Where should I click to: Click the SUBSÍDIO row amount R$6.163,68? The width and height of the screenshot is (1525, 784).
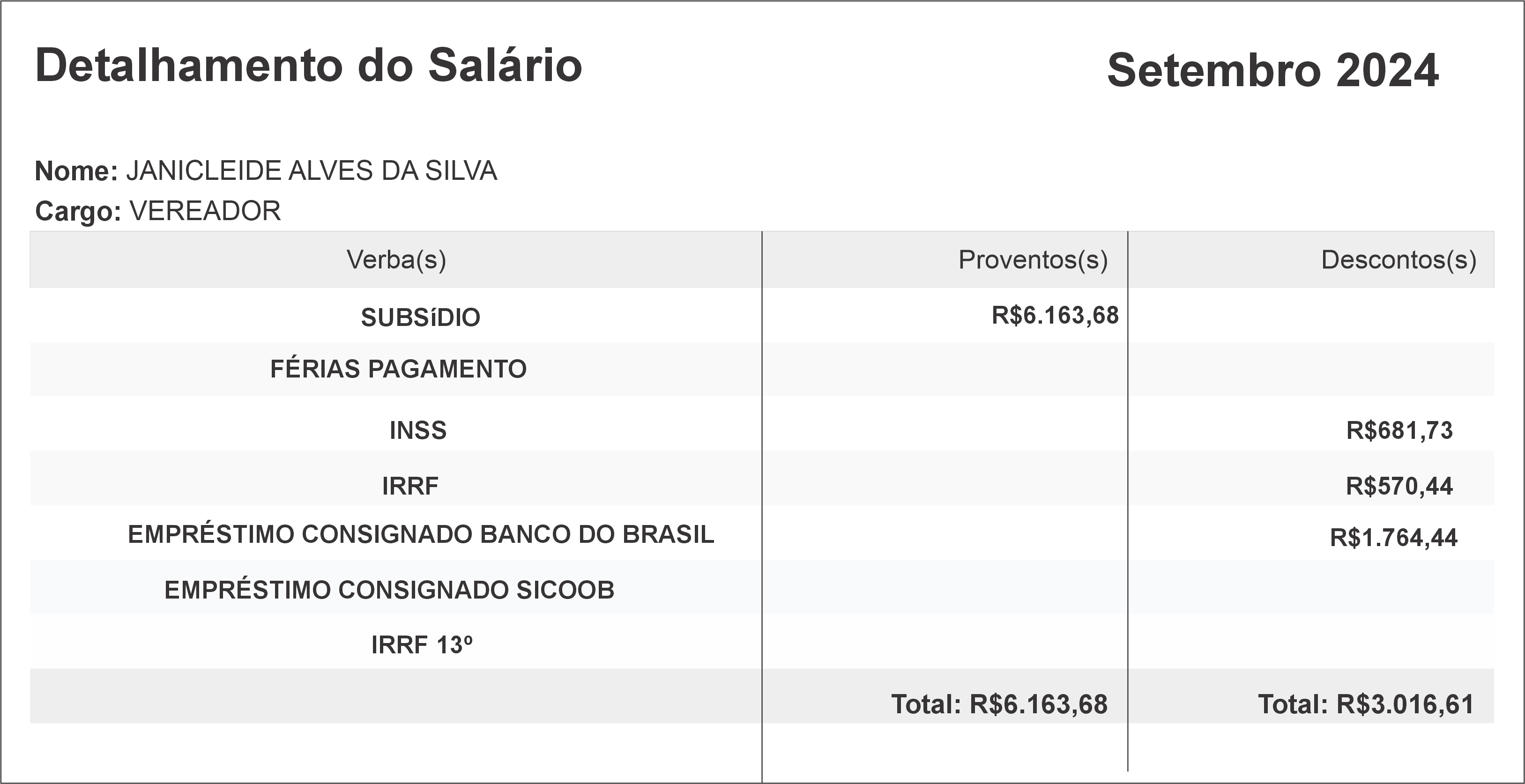(1055, 315)
